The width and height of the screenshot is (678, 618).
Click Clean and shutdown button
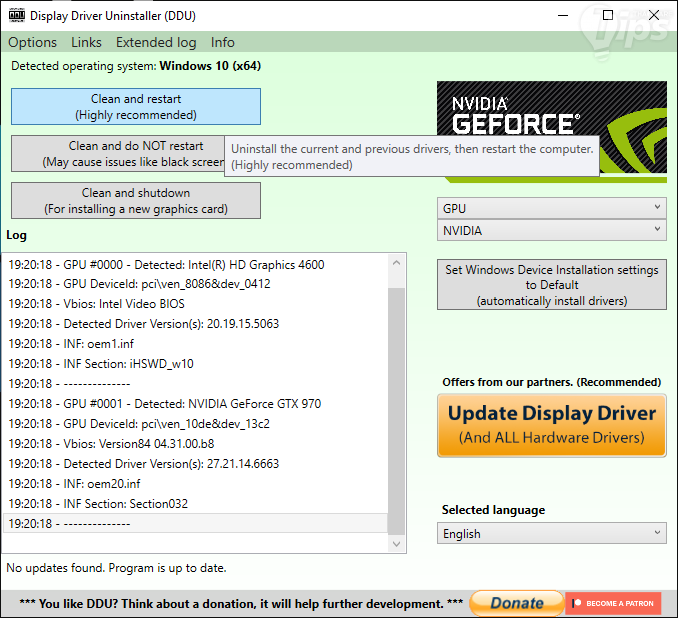pyautogui.click(x=136, y=201)
